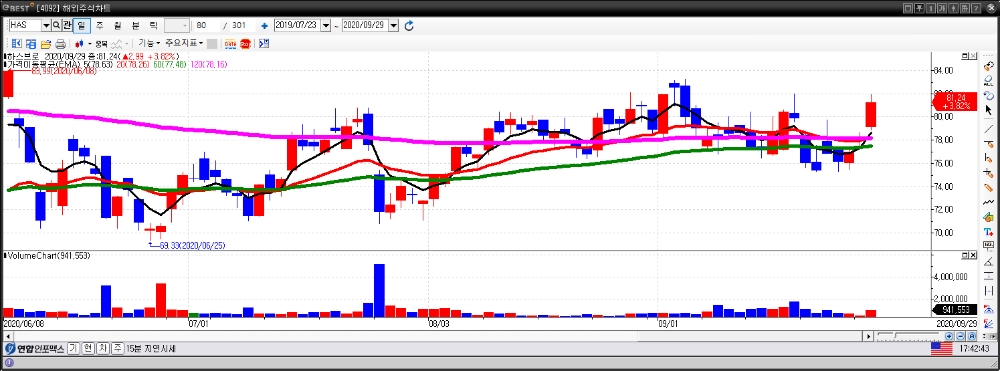Open the 기능 menu

coord(149,43)
